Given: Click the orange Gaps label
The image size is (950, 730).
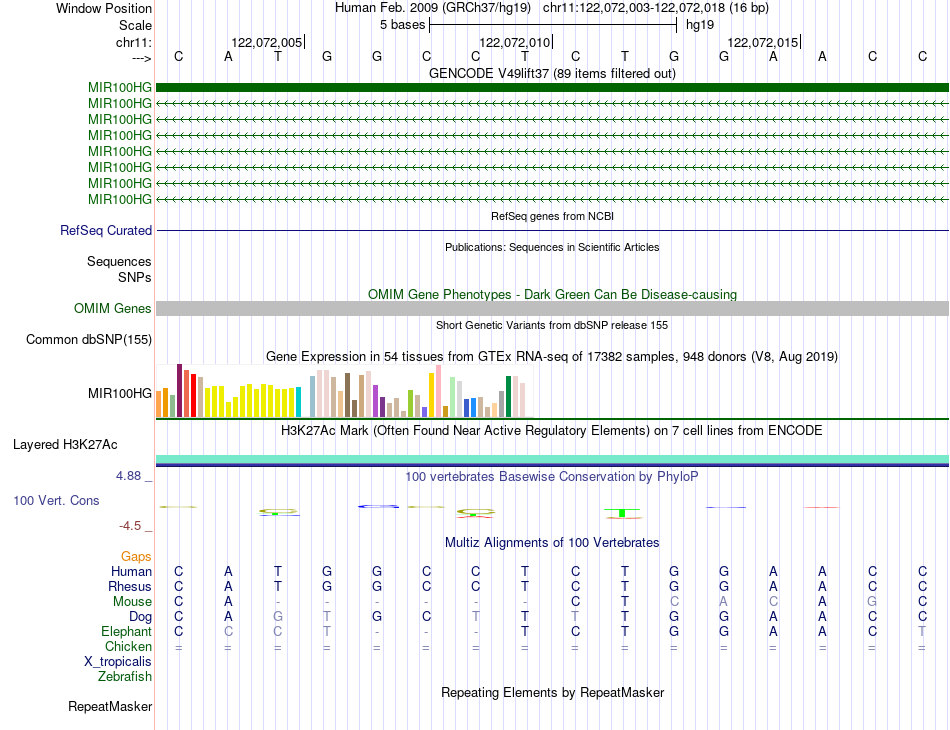Looking at the screenshot, I should pyautogui.click(x=136, y=556).
